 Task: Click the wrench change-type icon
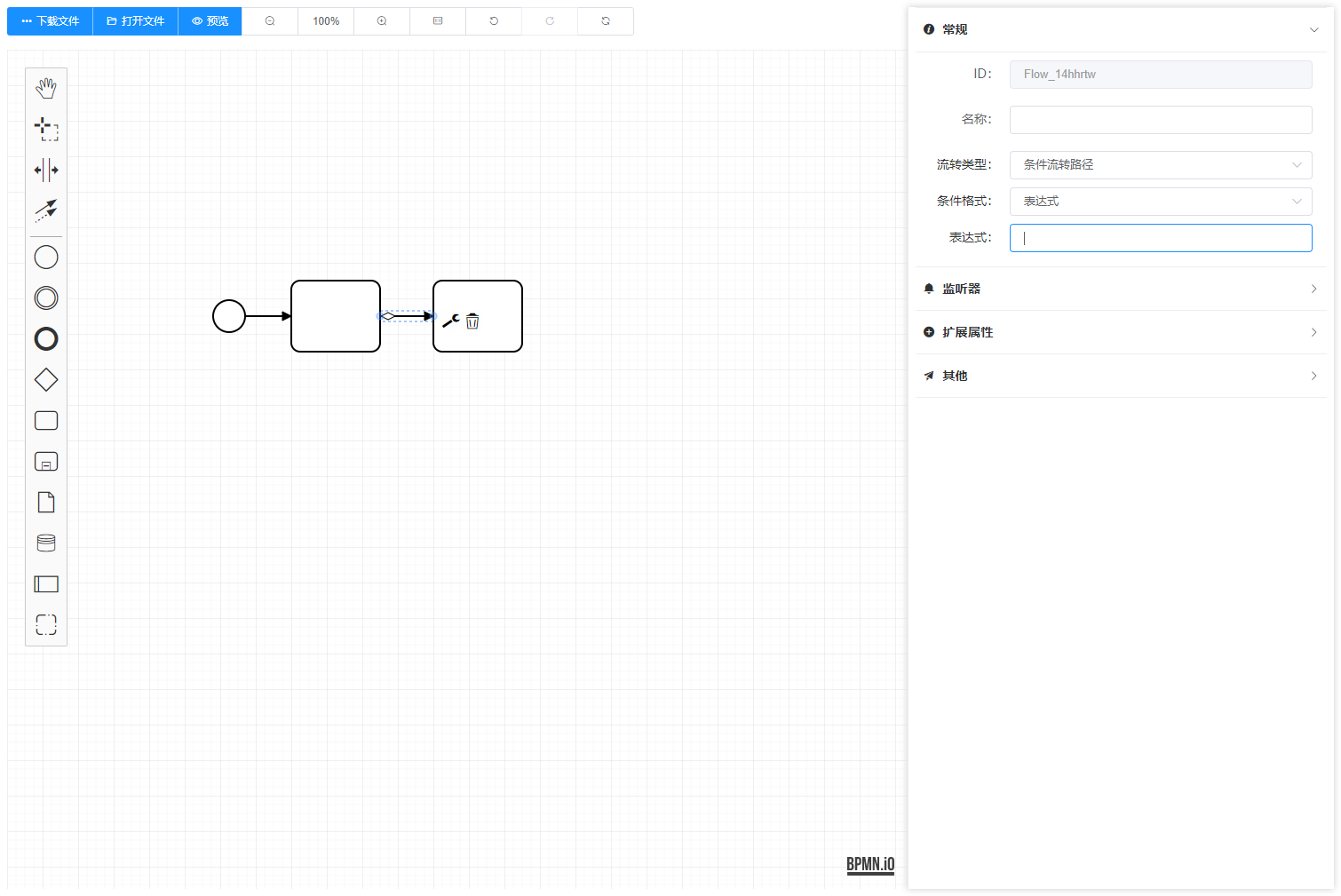451,321
